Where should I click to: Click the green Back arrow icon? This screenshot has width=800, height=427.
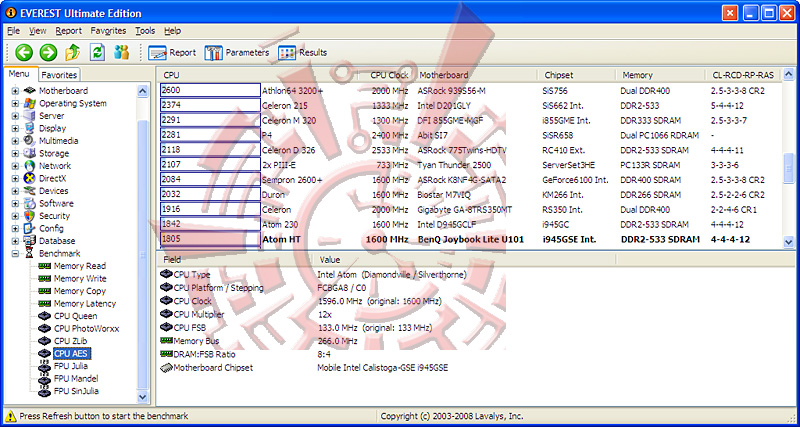click(23, 52)
